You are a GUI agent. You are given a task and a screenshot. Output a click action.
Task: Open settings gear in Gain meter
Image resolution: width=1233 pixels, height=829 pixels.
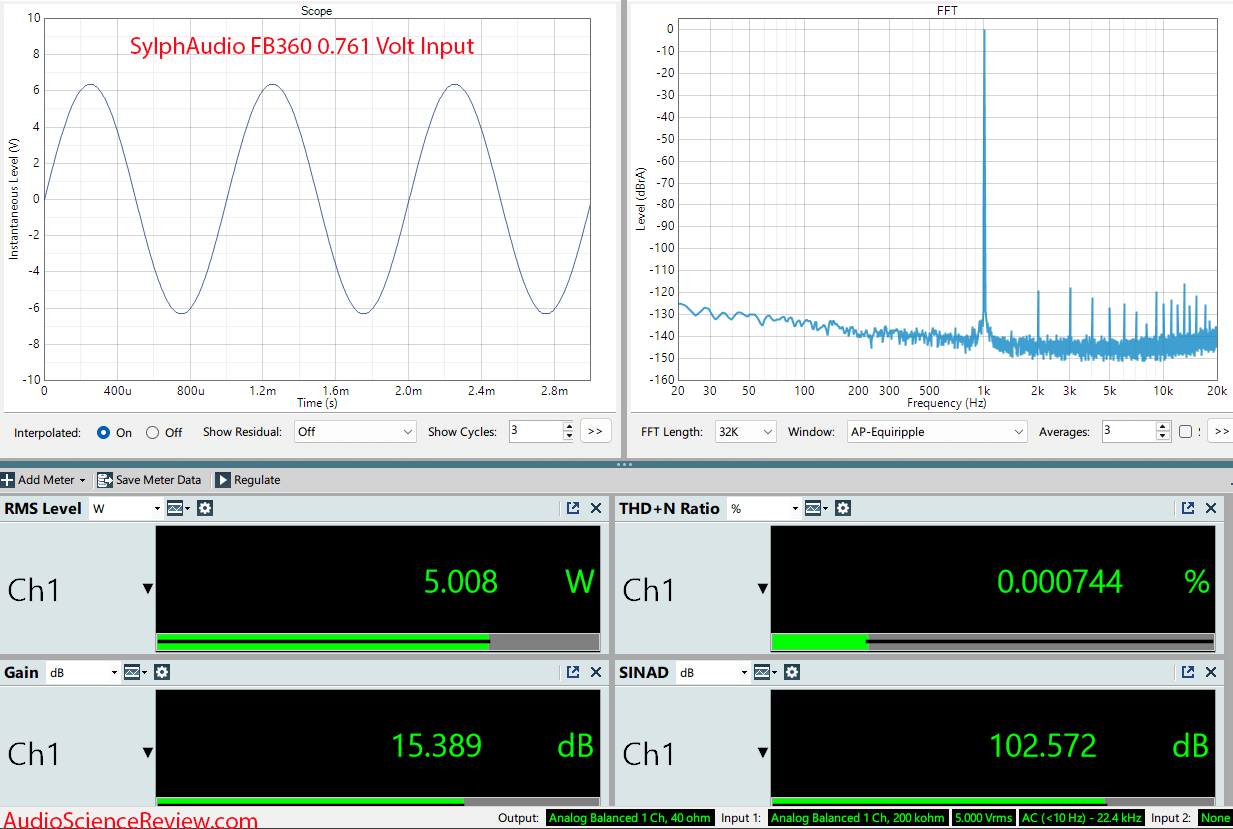coord(163,672)
